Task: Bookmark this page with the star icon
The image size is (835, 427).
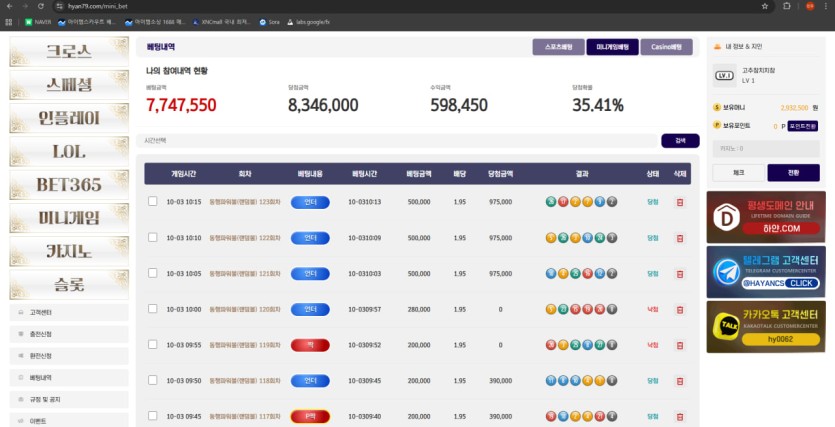Action: [763, 6]
